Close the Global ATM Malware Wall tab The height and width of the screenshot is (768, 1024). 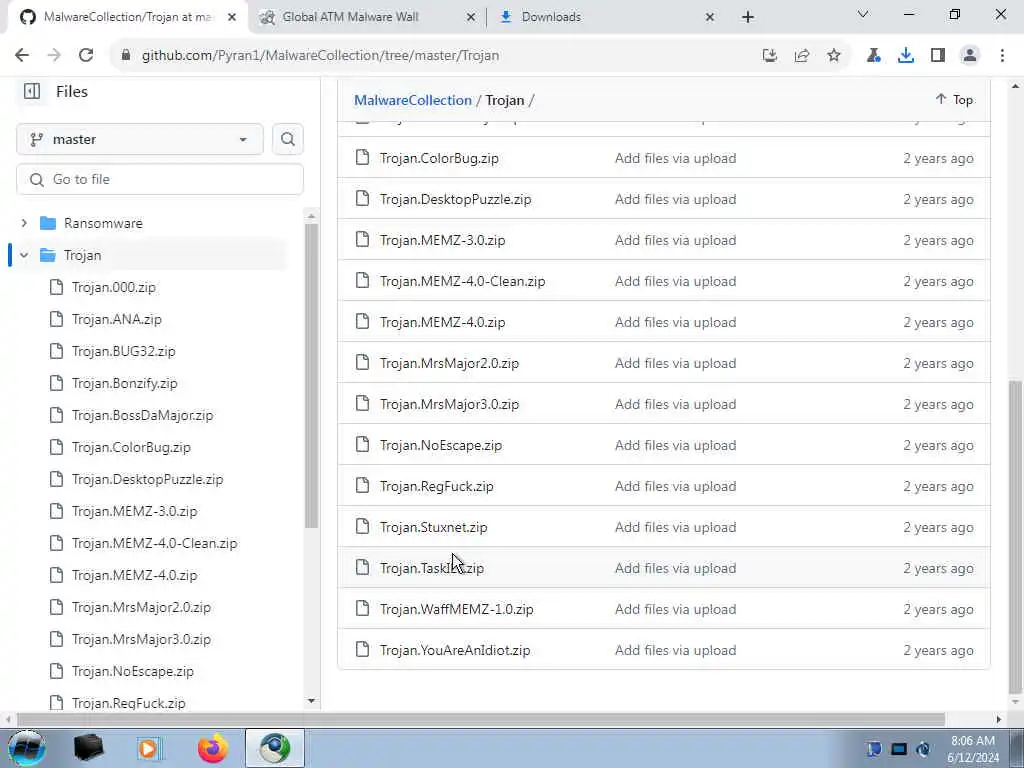471,18
